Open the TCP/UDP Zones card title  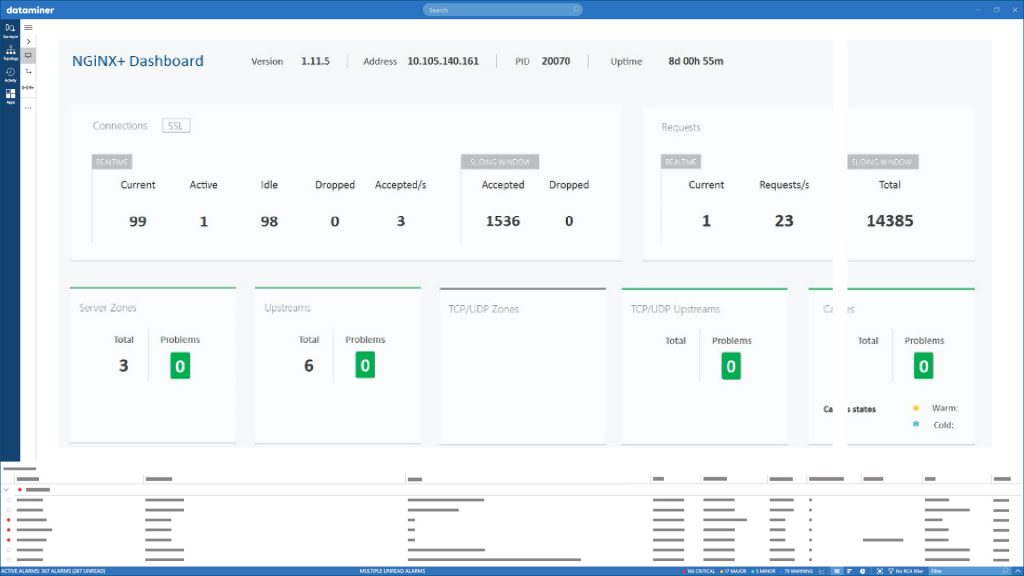(x=484, y=309)
